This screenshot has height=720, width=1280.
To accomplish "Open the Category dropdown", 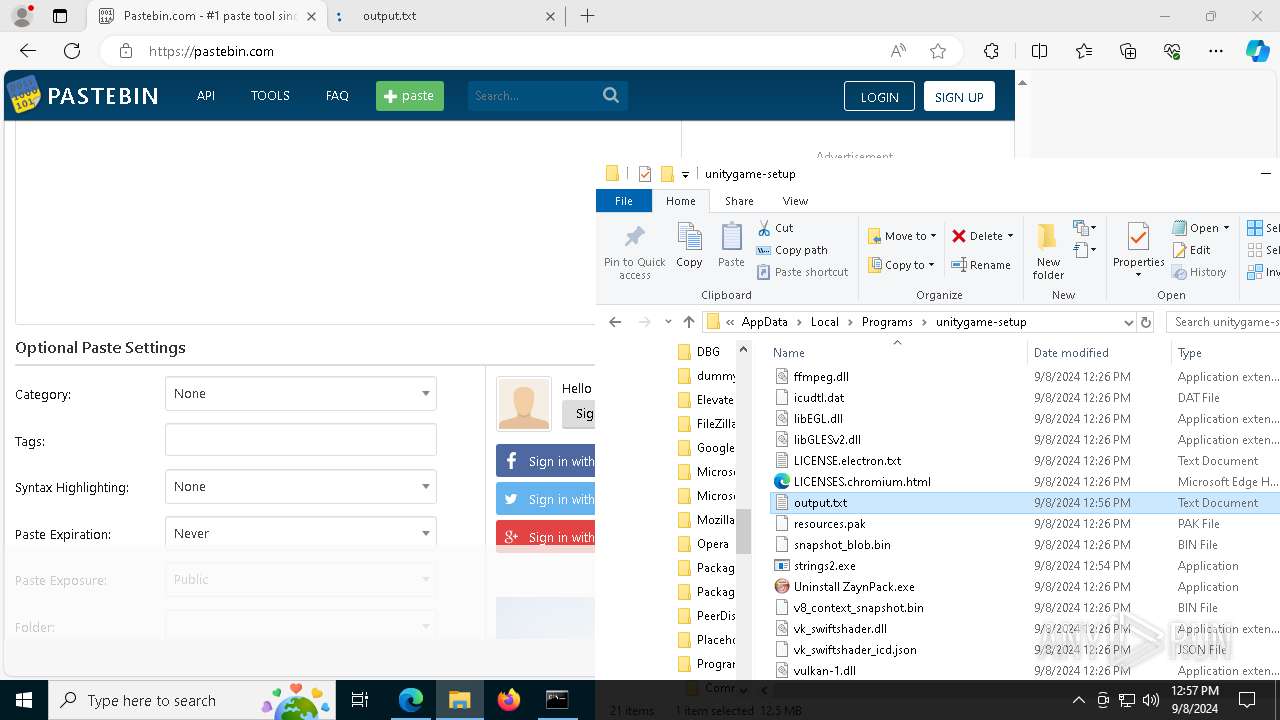I will pyautogui.click(x=301, y=394).
